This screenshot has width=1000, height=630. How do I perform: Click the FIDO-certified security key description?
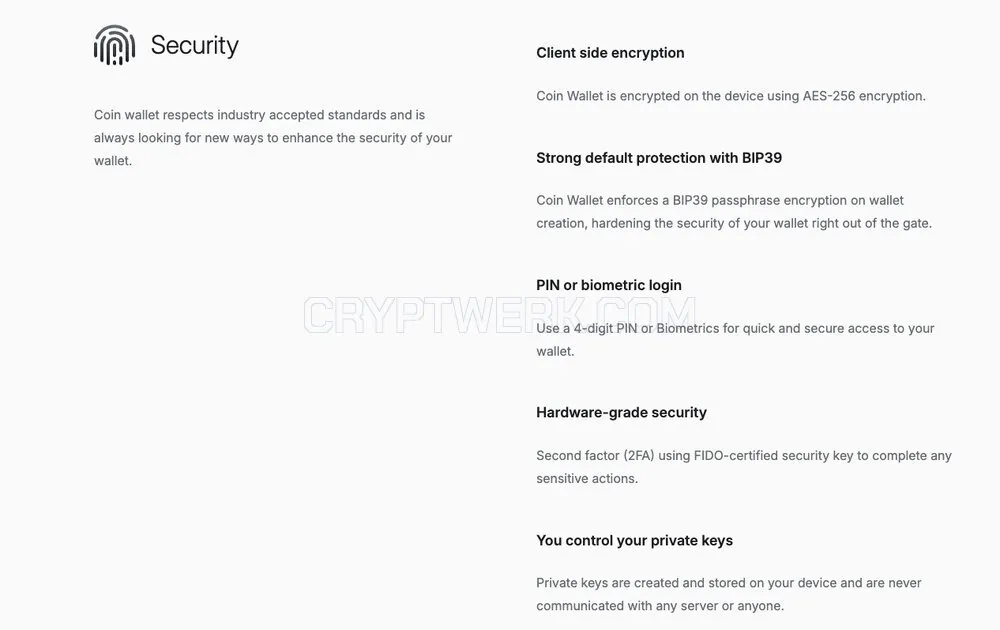[744, 467]
